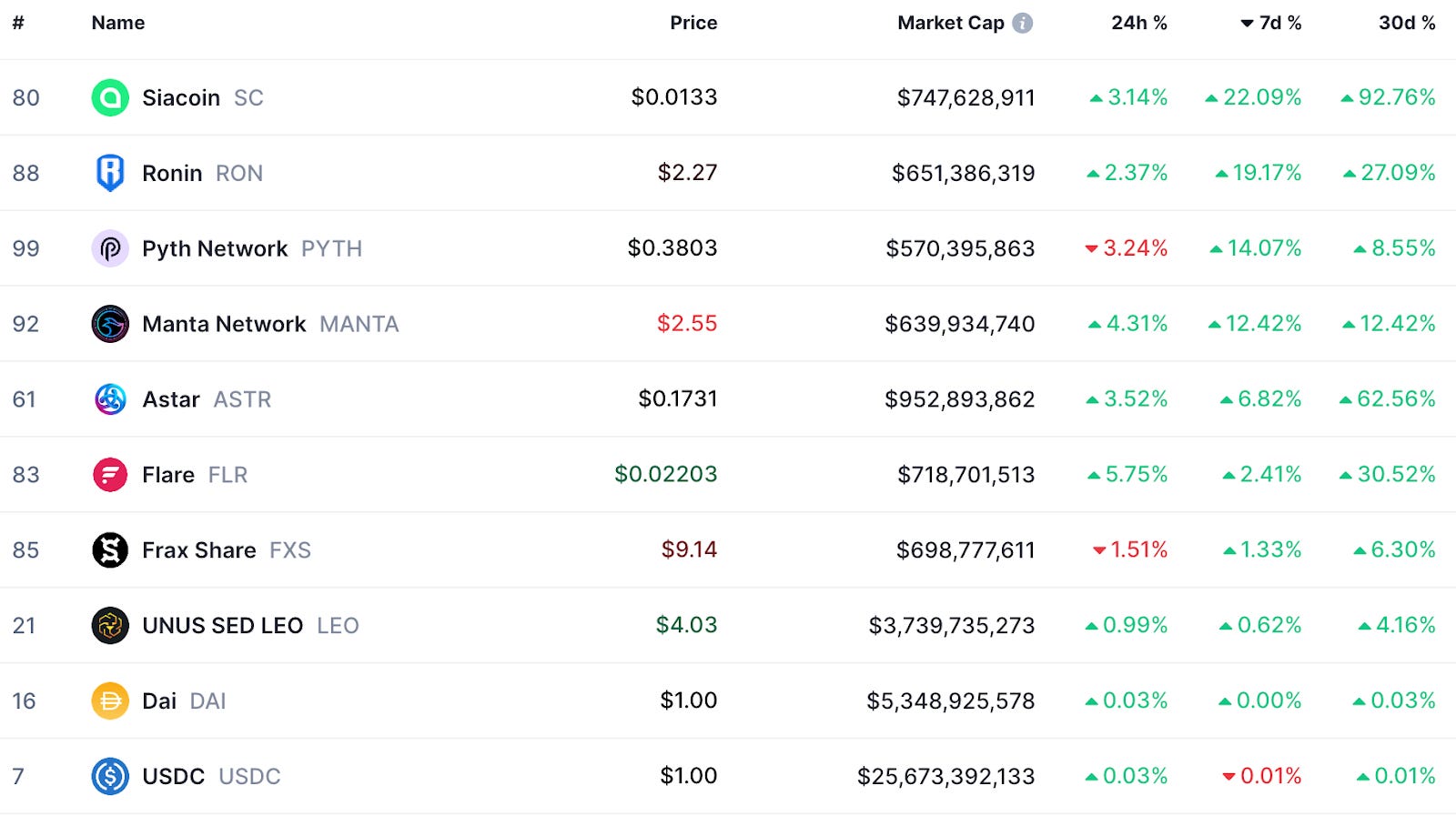Open the Pyth Network PYTH page
This screenshot has width=1456, height=816.
pyautogui.click(x=252, y=248)
